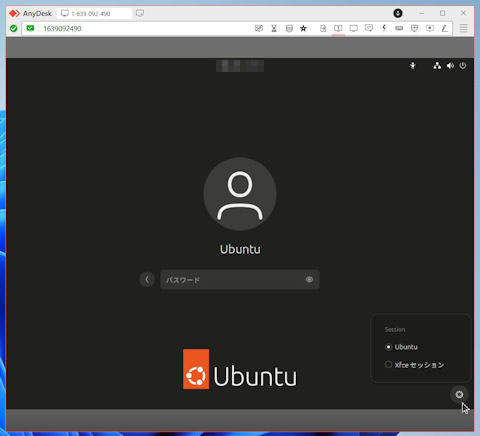The width and height of the screenshot is (480, 436).
Task: Click the Ubuntu username label
Action: tap(240, 249)
